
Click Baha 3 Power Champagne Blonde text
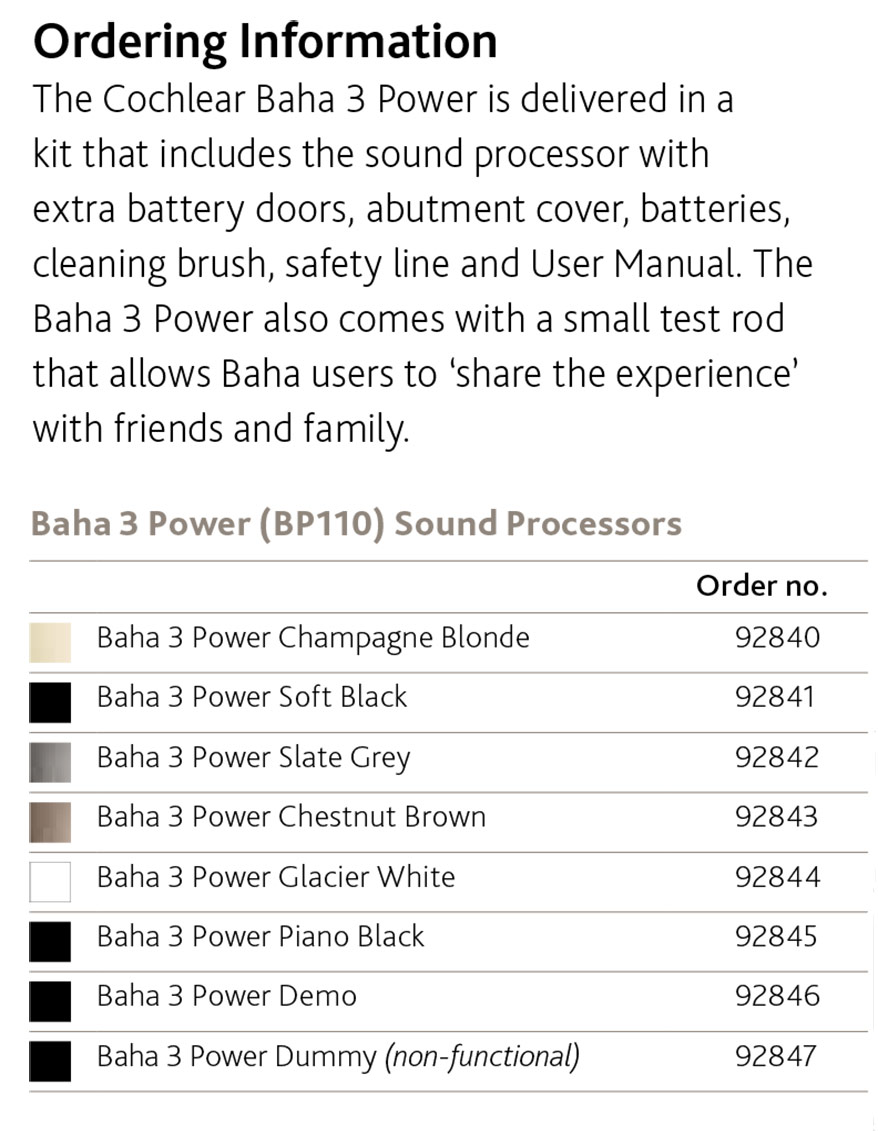click(313, 638)
